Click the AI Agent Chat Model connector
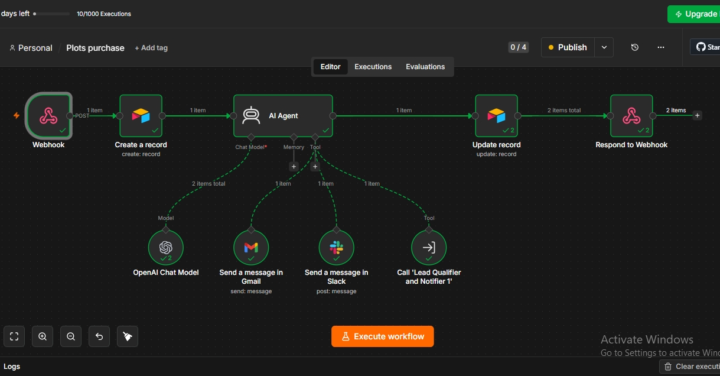The width and height of the screenshot is (720, 376). [x=251, y=137]
